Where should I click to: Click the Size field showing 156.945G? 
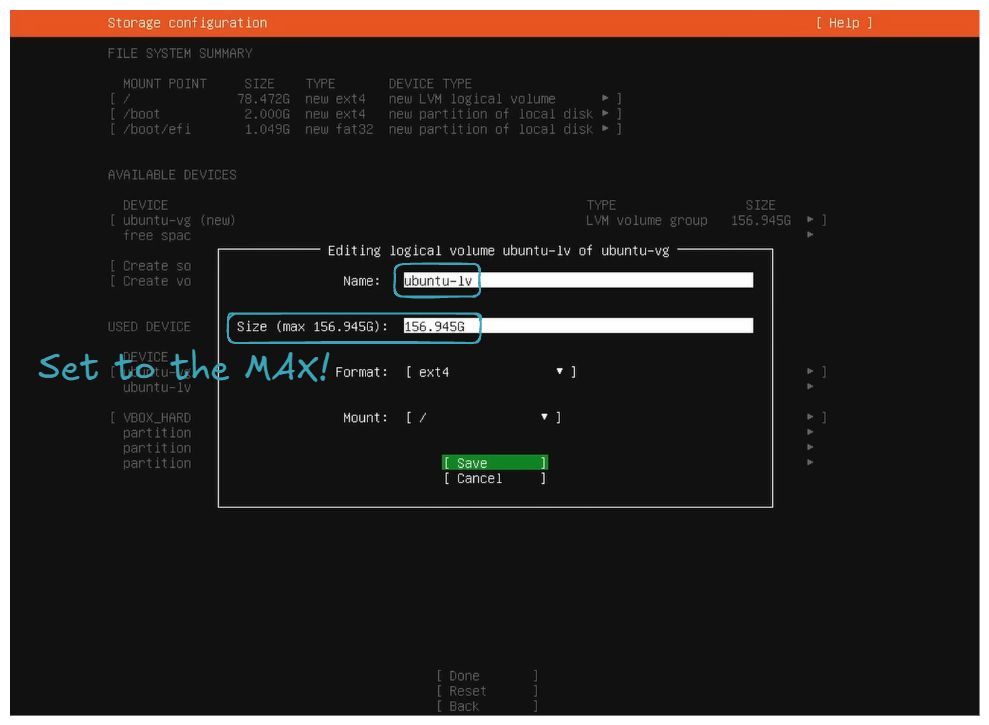[x=577, y=326]
